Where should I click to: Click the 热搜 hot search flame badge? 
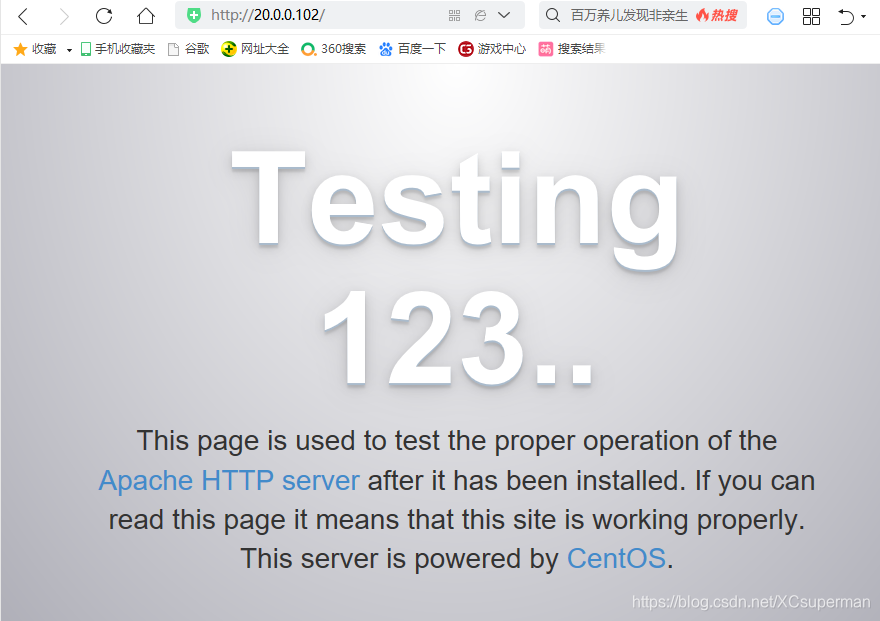pyautogui.click(x=717, y=15)
